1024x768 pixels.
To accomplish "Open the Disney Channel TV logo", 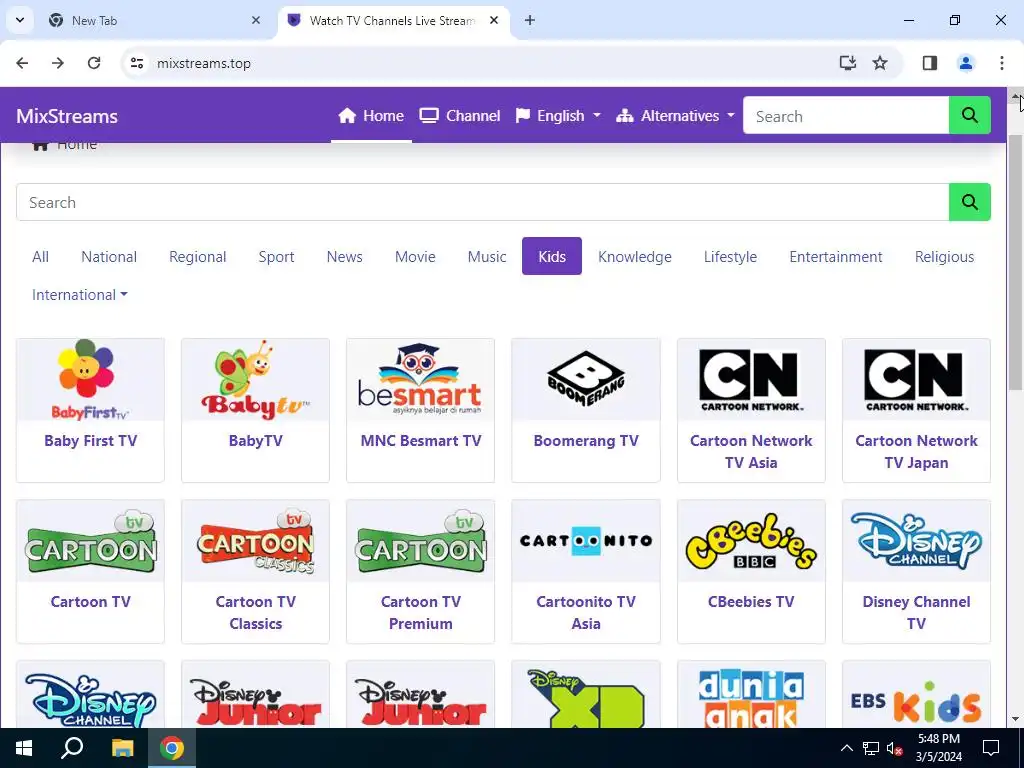I will click(916, 541).
